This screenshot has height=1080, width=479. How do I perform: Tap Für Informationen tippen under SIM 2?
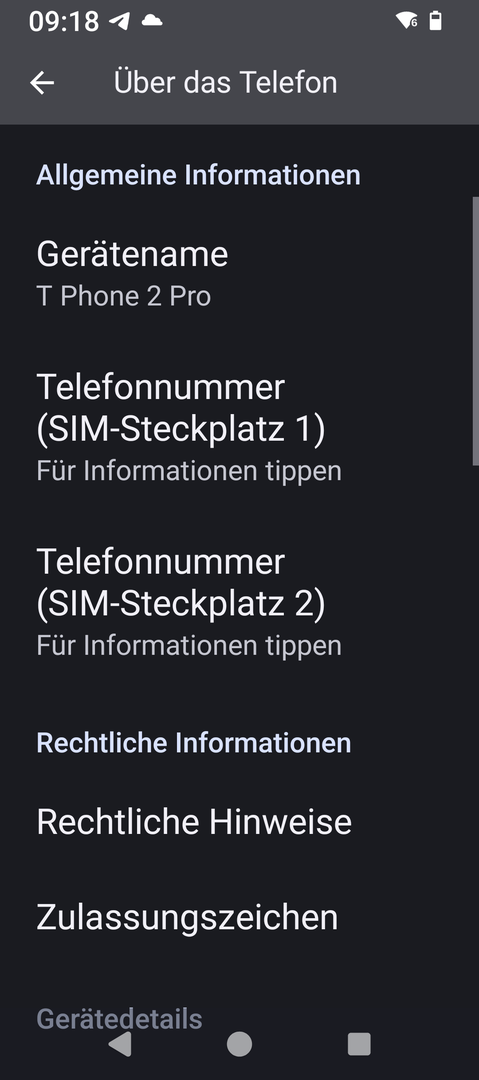[x=189, y=646]
